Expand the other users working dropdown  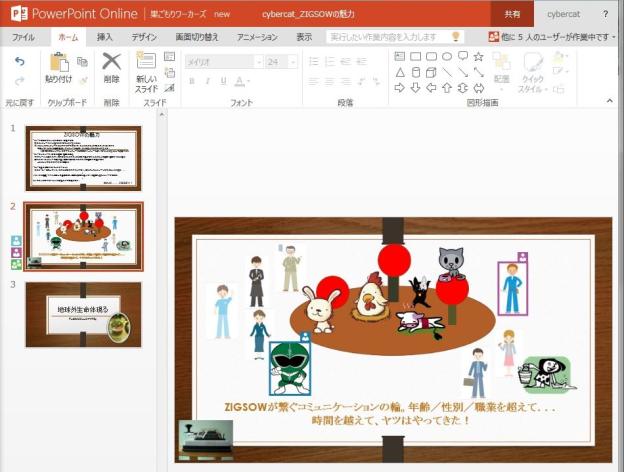click(x=552, y=37)
